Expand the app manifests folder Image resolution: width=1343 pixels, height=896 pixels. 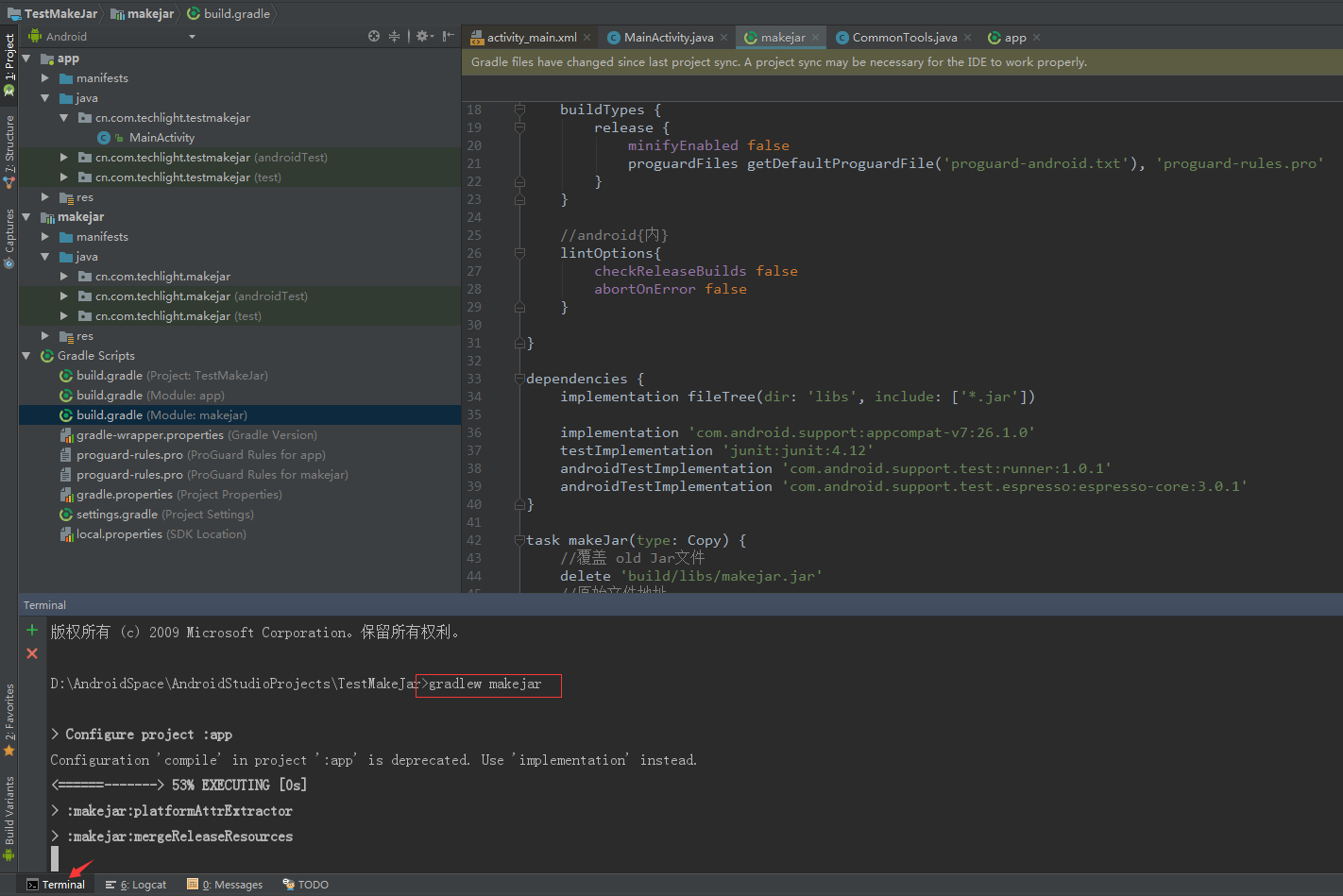tap(45, 78)
